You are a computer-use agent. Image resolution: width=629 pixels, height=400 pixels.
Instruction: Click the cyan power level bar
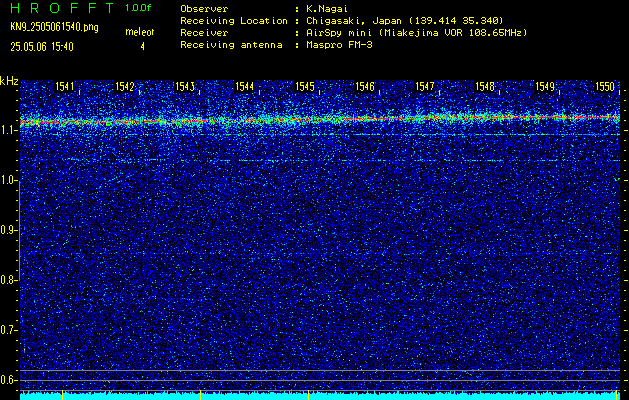pyautogui.click(x=320, y=396)
